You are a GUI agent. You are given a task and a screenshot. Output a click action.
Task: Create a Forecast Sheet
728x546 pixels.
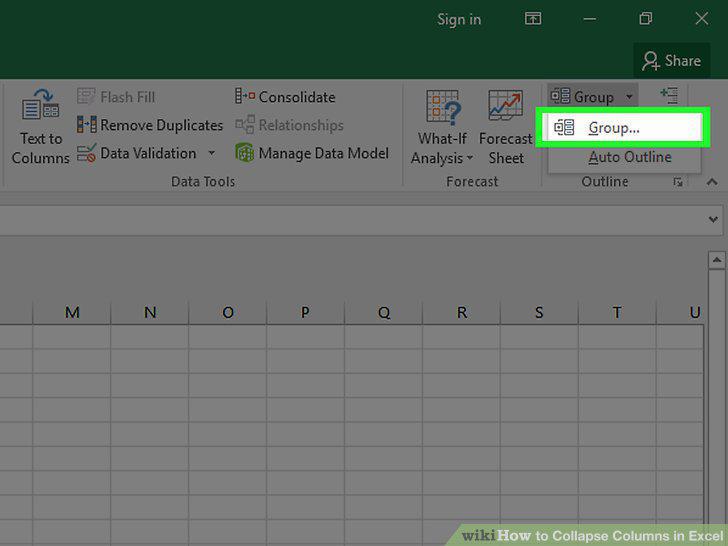[506, 127]
